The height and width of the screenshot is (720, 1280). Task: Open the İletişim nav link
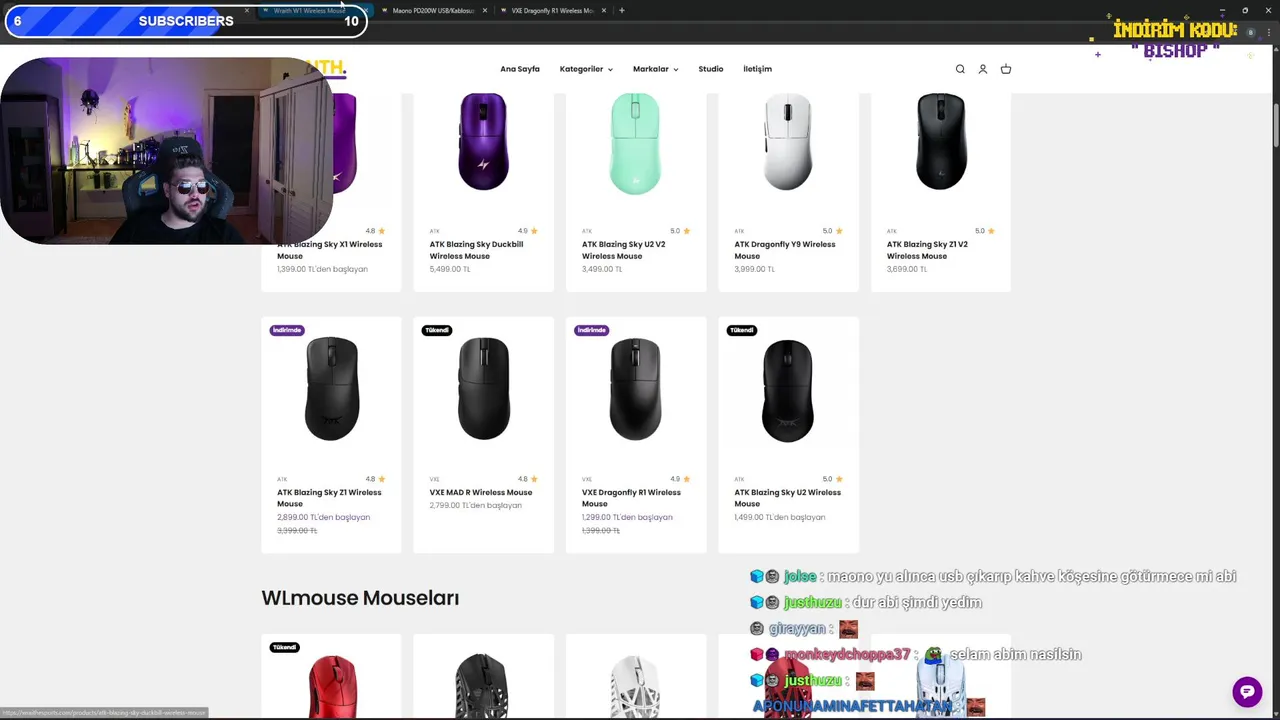pos(757,69)
